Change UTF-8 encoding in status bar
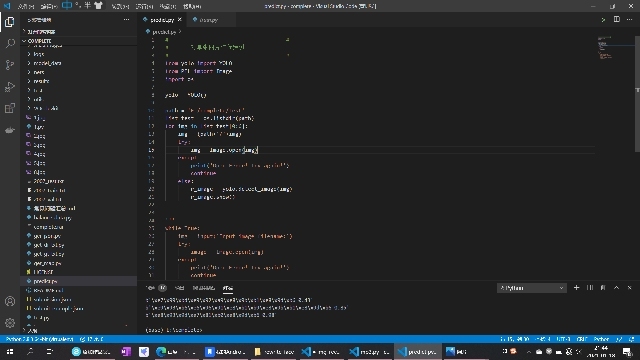Screen dimensions: 640x360 pyautogui.click(x=564, y=339)
